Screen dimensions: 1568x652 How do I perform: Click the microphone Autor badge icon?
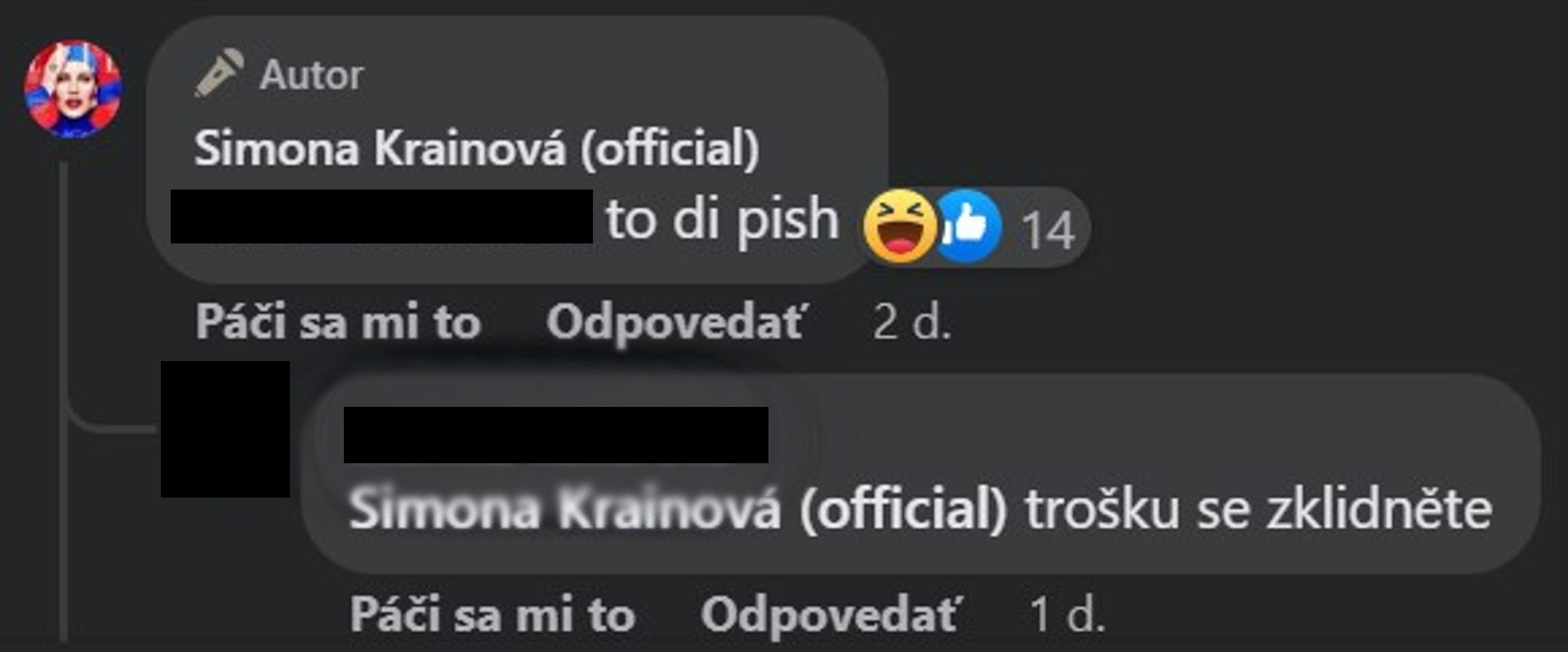pos(218,74)
